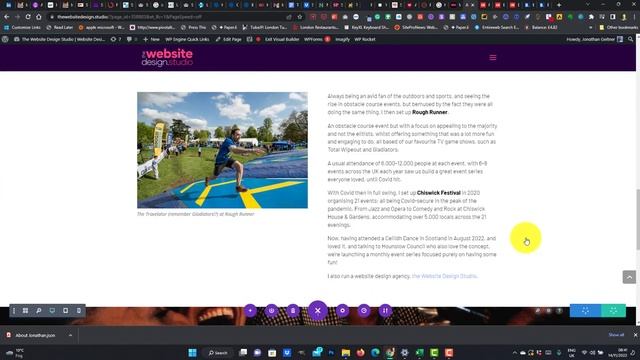Viewport: 640px width, 360px height.
Task: Open WPForms admin bar menu
Action: click(x=317, y=39)
